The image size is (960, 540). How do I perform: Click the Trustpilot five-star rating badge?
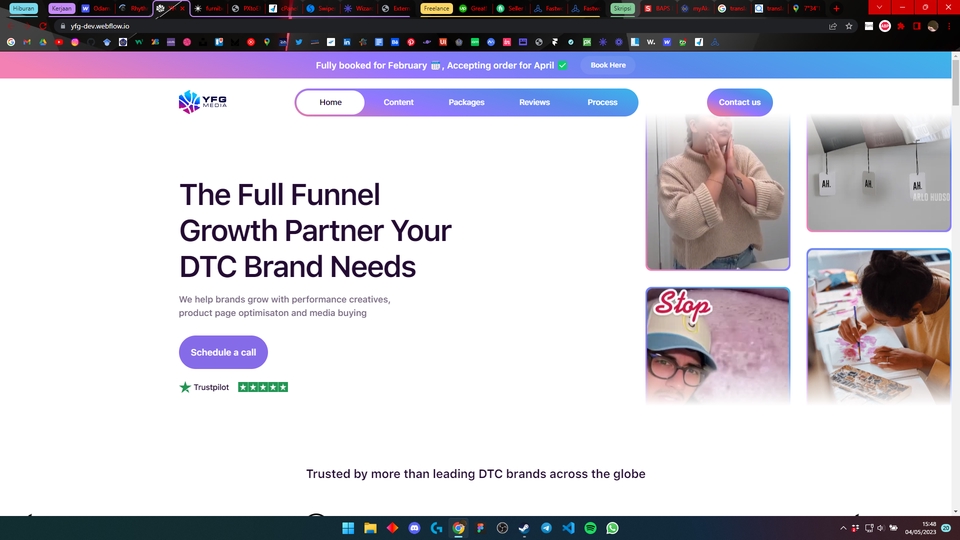coord(263,387)
